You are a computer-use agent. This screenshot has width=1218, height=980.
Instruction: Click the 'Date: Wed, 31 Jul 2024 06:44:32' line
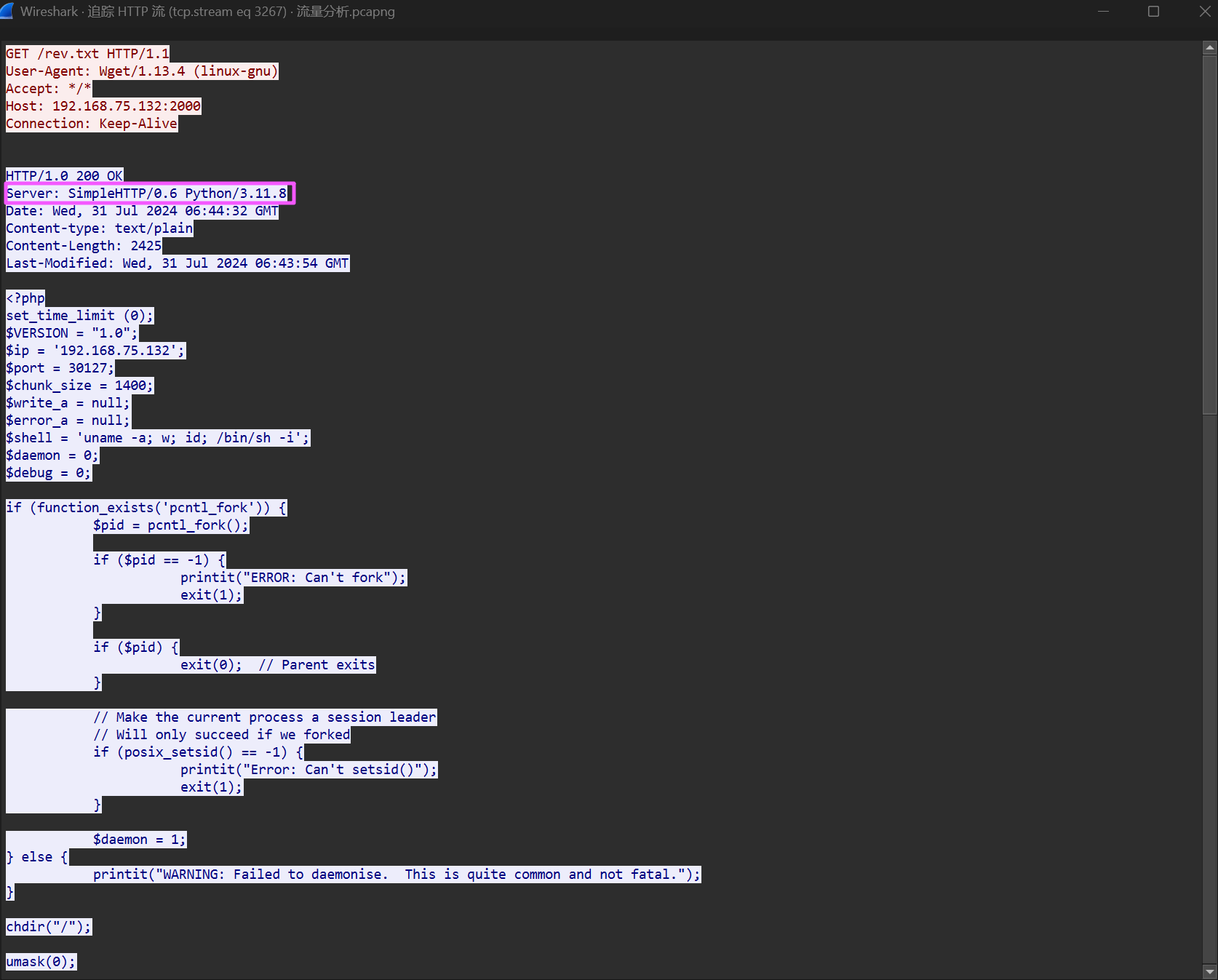[x=142, y=211]
